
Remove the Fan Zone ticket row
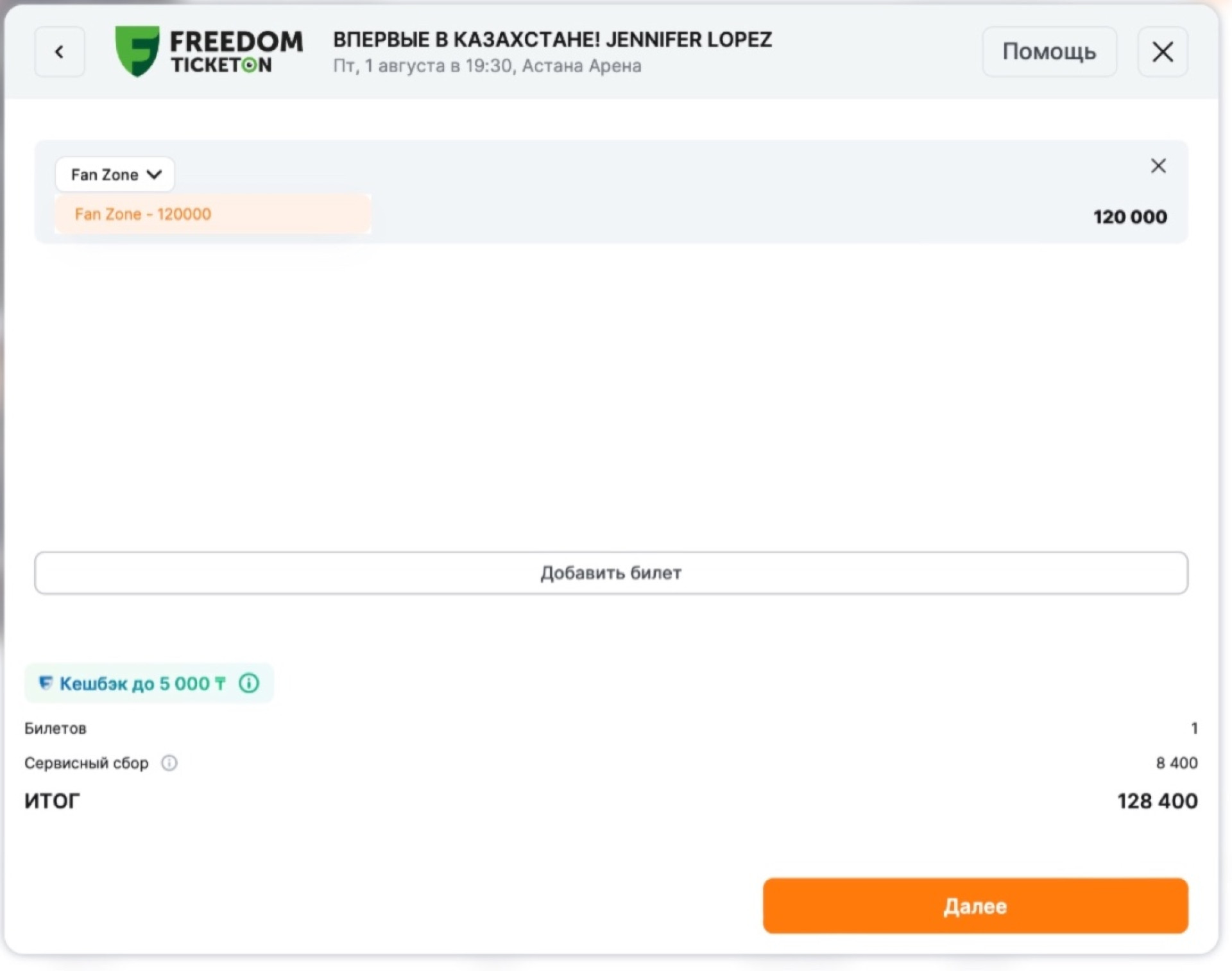tap(1158, 166)
